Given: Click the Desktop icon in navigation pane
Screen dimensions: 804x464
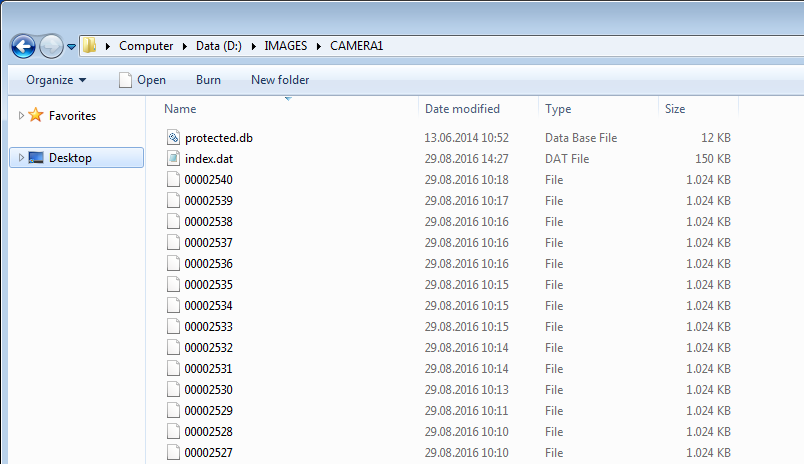Looking at the screenshot, I should click(x=36, y=158).
